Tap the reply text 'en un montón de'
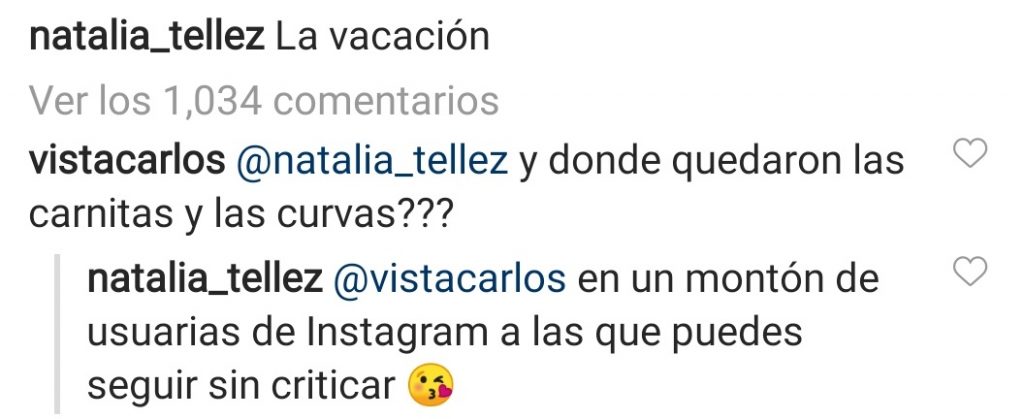The width and height of the screenshot is (1024, 419). coord(728,279)
